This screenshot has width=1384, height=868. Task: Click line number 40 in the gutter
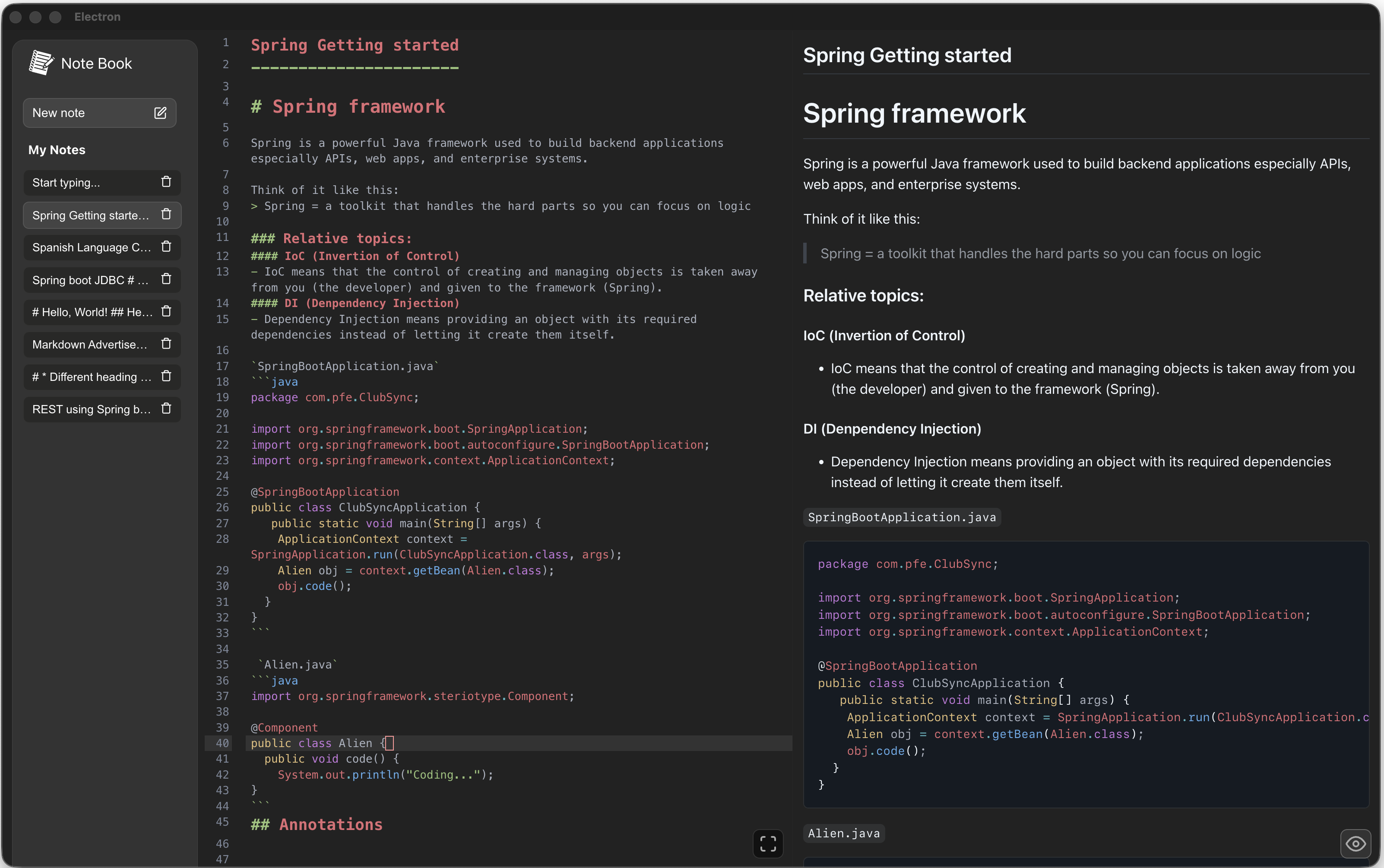[x=222, y=743]
